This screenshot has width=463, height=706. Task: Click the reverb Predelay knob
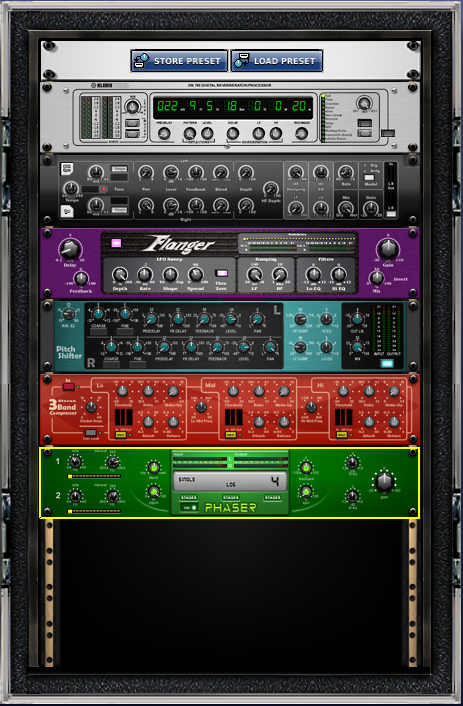[164, 133]
